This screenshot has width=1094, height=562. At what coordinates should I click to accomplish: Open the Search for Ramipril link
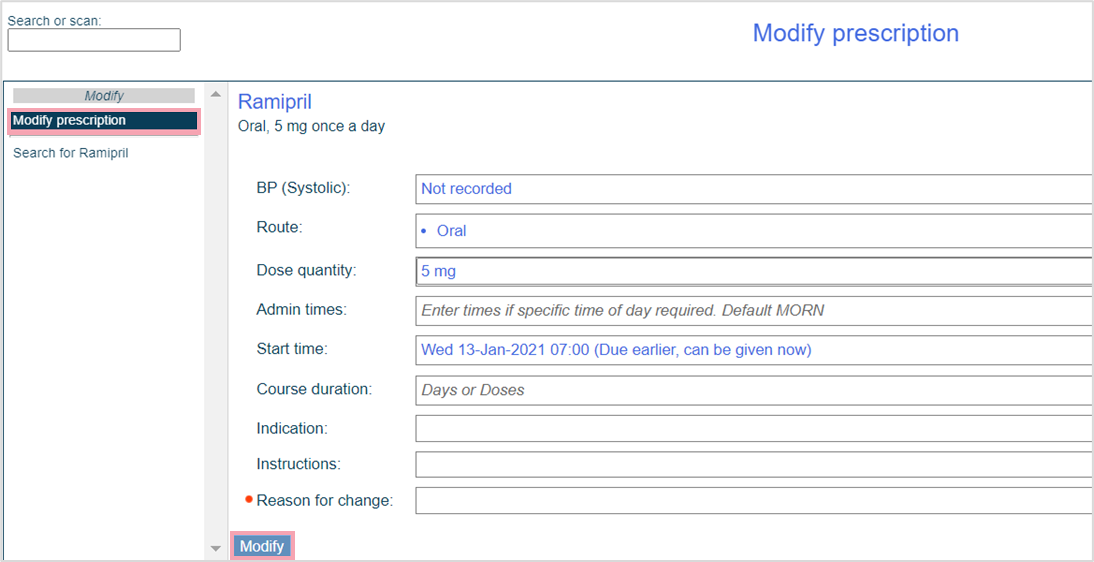coord(71,154)
